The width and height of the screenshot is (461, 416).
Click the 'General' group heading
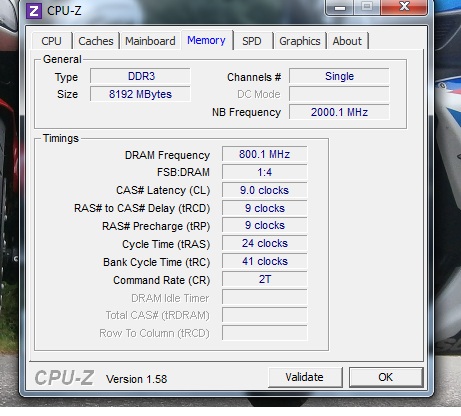tap(62, 59)
